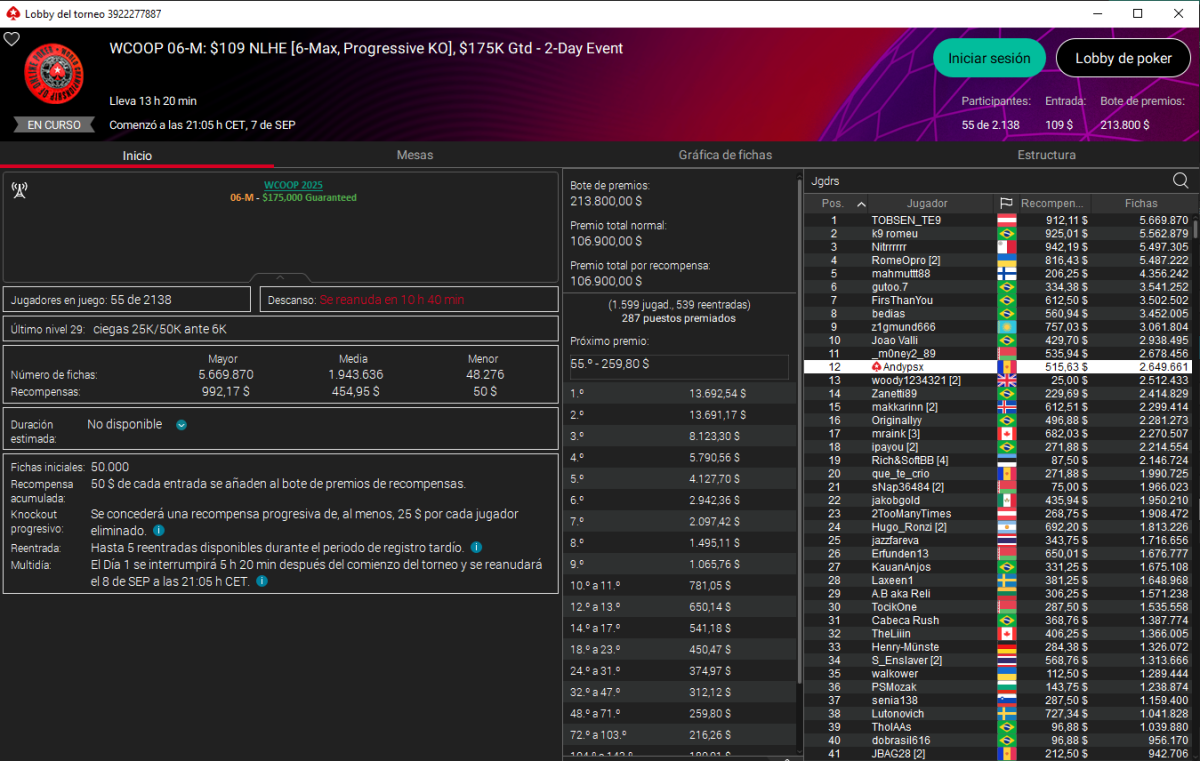The width and height of the screenshot is (1200, 761).
Task: Sort players by the flag column header
Action: pos(1006,204)
